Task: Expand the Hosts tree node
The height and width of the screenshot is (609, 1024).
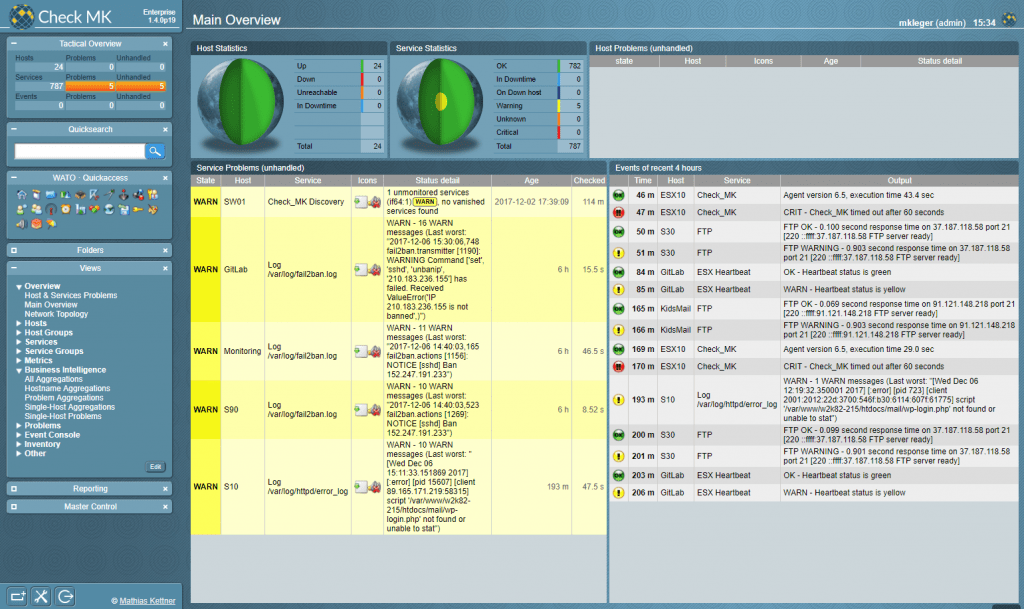Action: (x=19, y=323)
